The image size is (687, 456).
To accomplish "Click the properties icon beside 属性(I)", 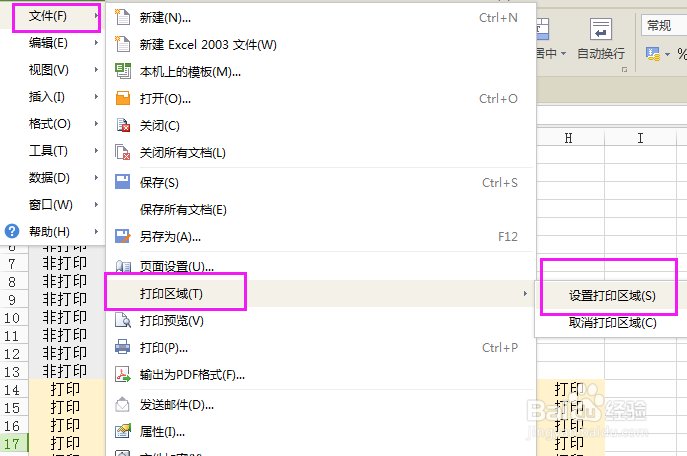I will click(x=122, y=431).
